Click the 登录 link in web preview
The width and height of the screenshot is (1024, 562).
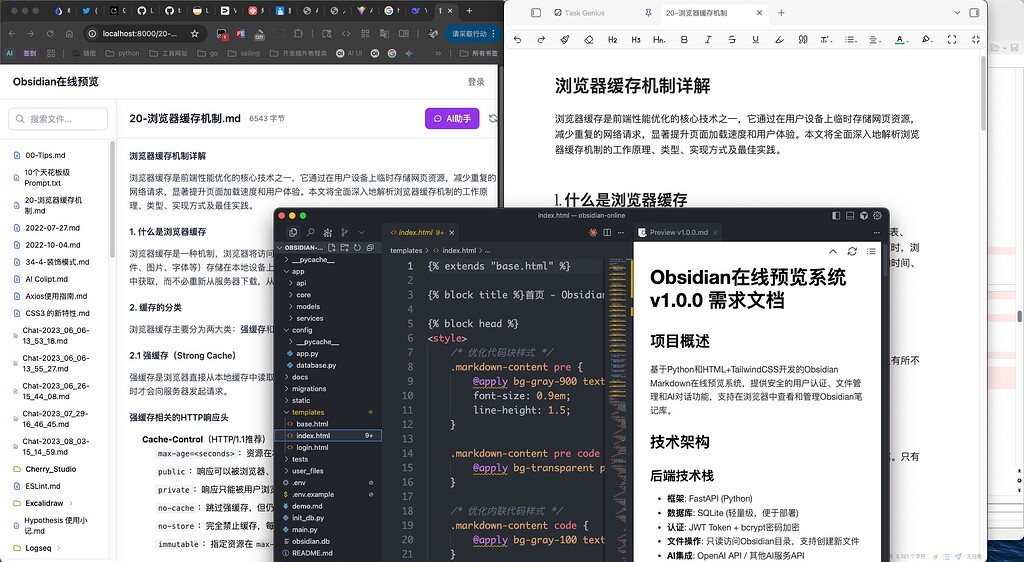coord(476,82)
